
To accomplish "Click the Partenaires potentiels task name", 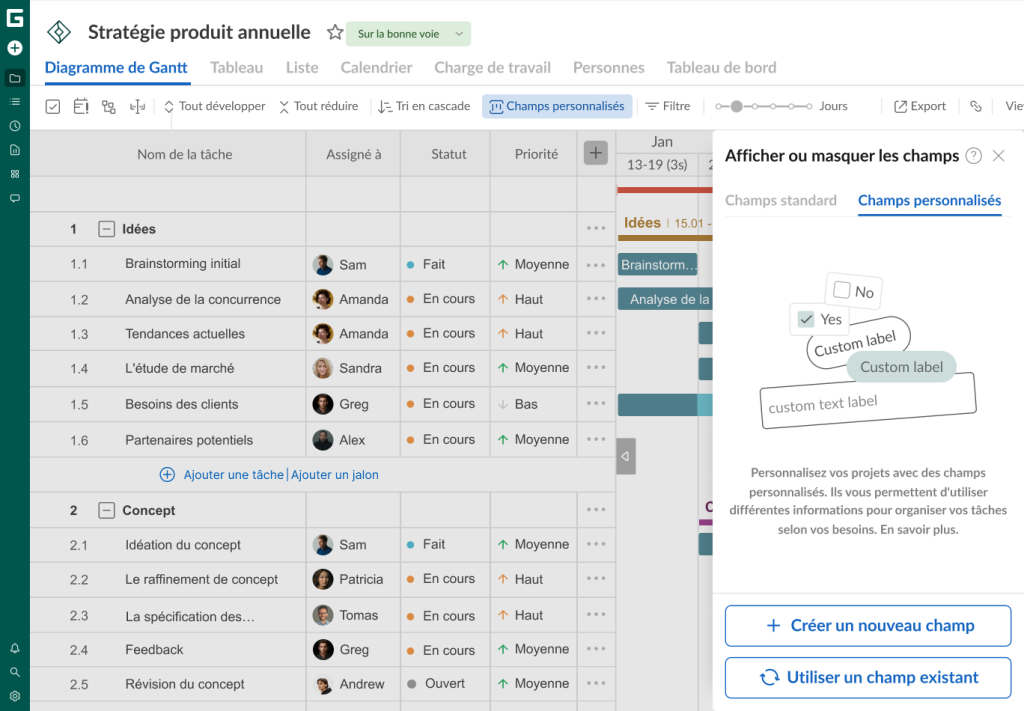I will pos(189,440).
